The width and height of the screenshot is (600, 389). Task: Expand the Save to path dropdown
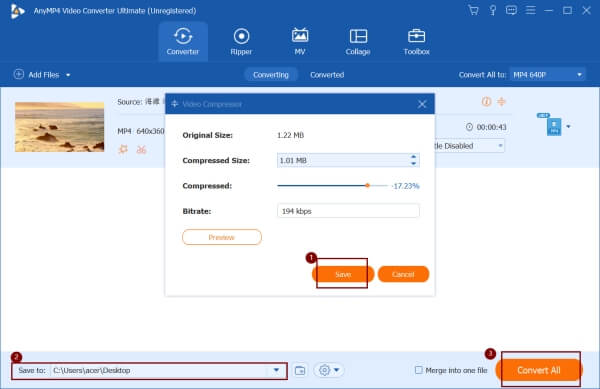276,370
